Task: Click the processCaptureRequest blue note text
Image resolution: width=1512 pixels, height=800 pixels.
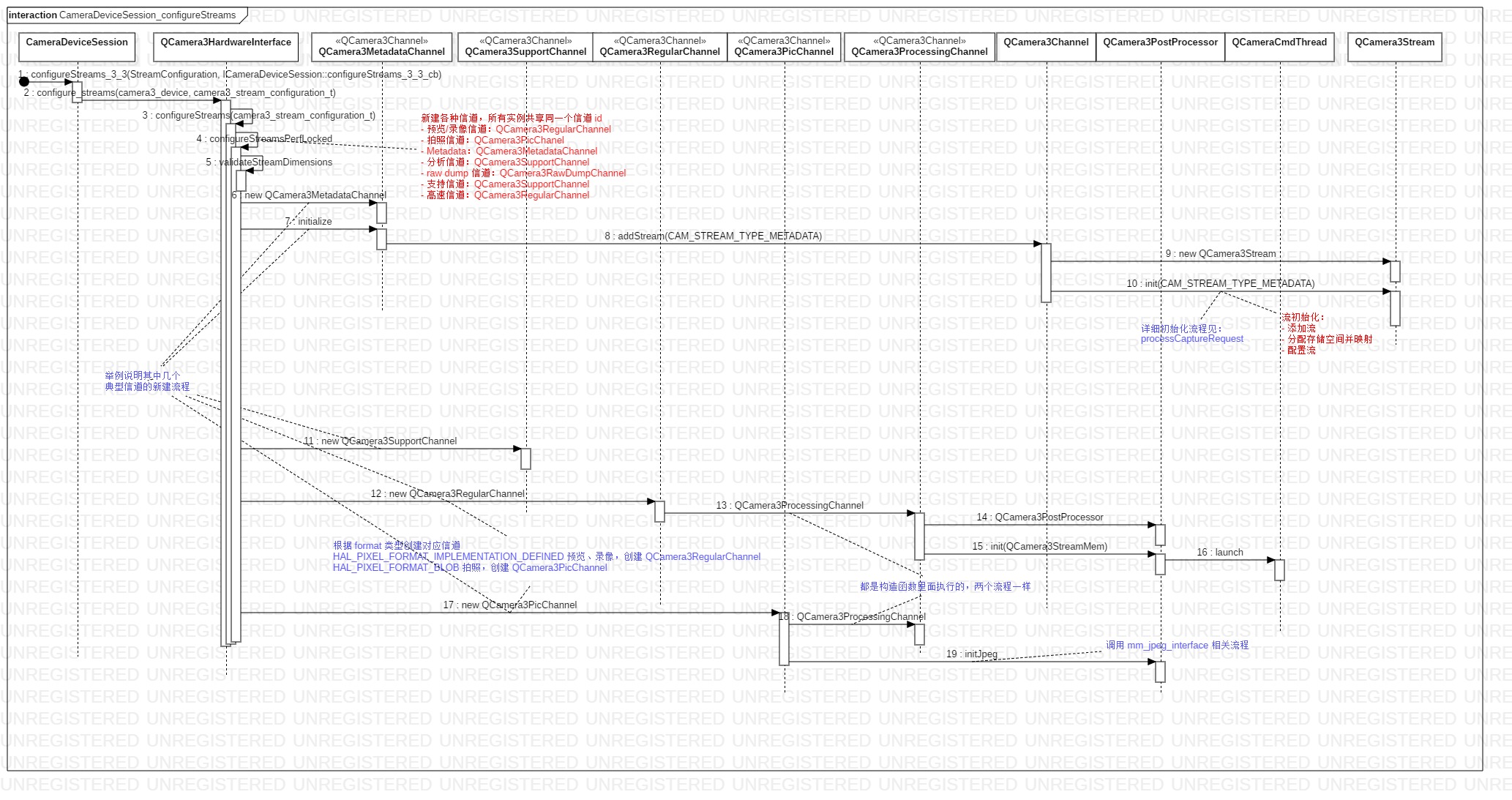Action: click(x=1191, y=339)
